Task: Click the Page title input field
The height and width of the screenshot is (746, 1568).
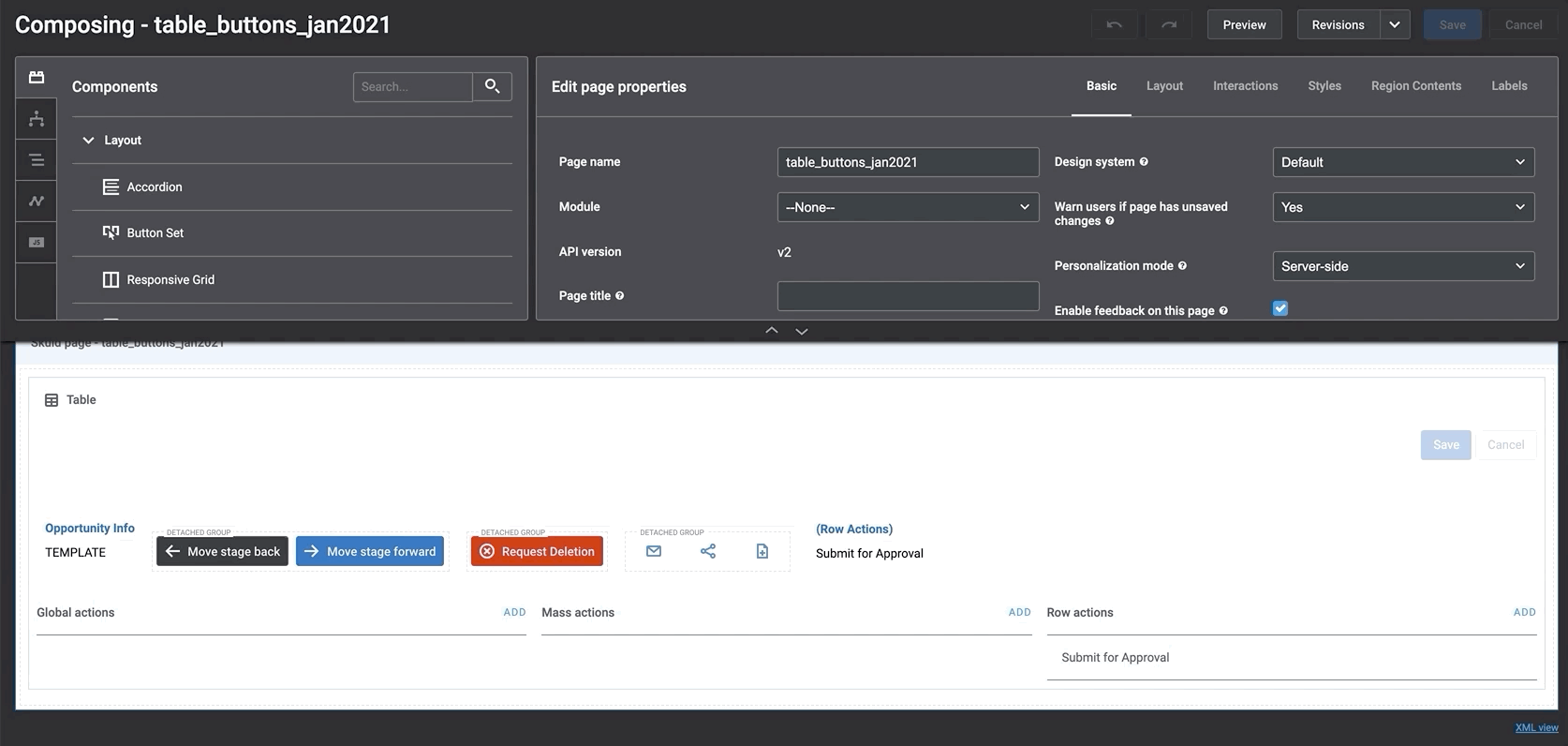Action: (x=908, y=296)
